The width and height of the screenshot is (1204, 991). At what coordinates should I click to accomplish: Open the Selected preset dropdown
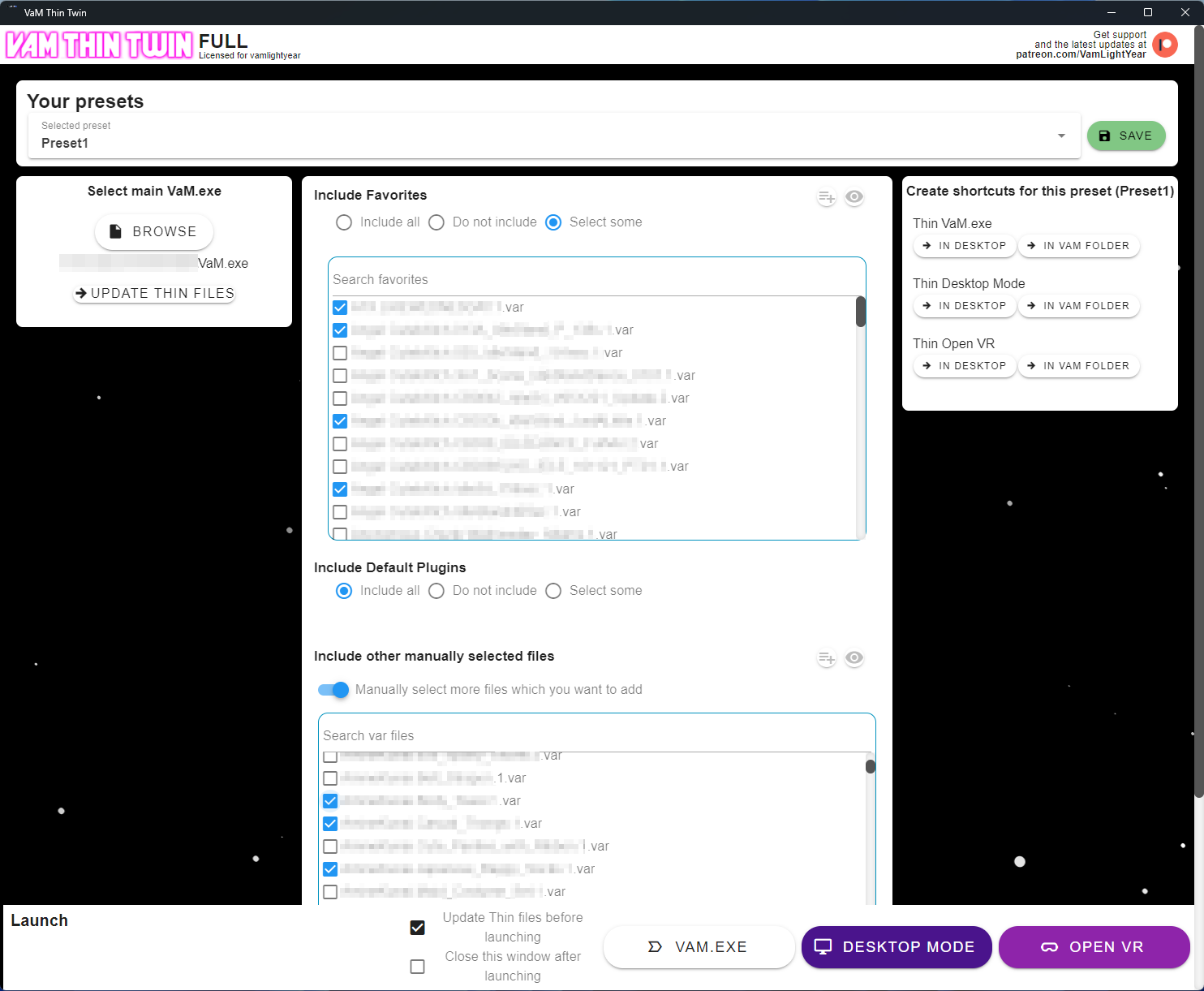point(554,136)
